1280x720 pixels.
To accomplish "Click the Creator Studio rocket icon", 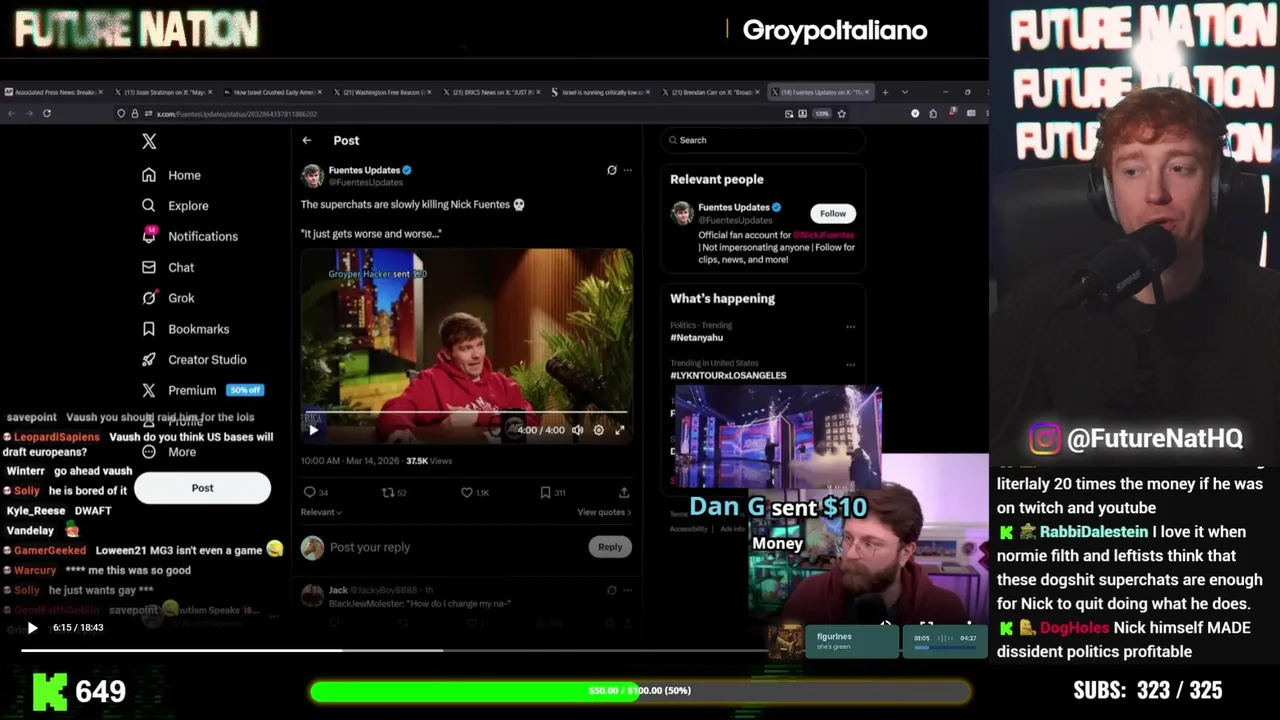I will click(149, 359).
